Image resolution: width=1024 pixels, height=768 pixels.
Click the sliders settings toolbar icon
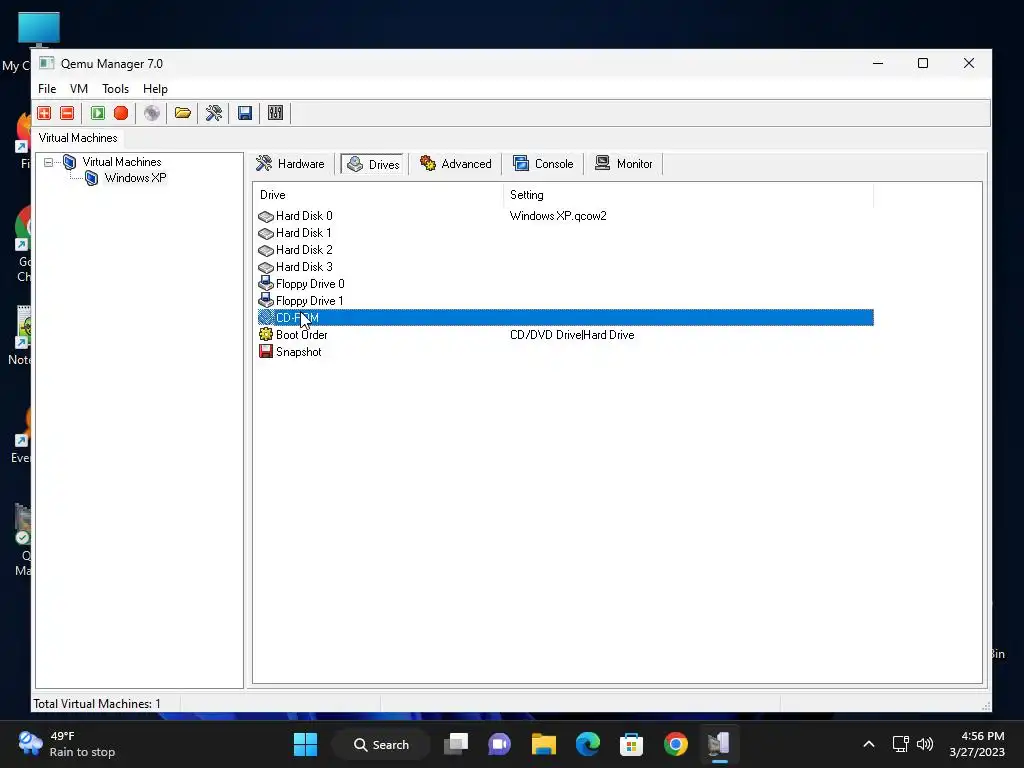[x=276, y=113]
